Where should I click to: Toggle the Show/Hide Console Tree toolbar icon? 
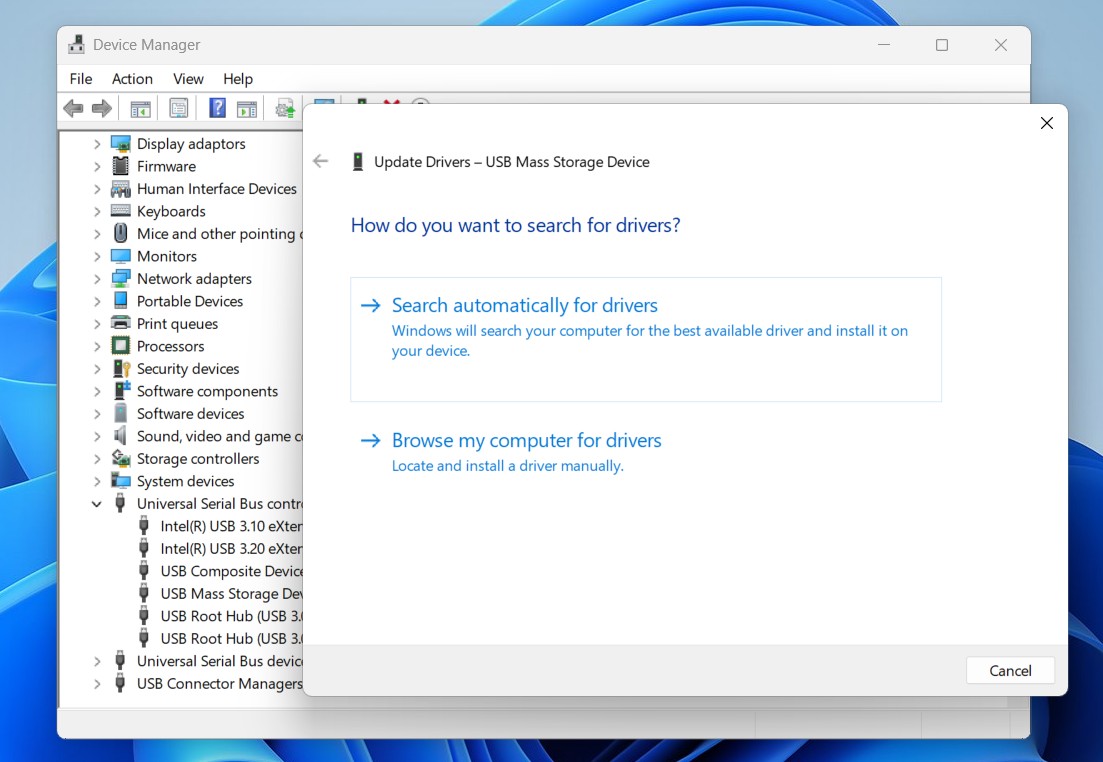140,108
